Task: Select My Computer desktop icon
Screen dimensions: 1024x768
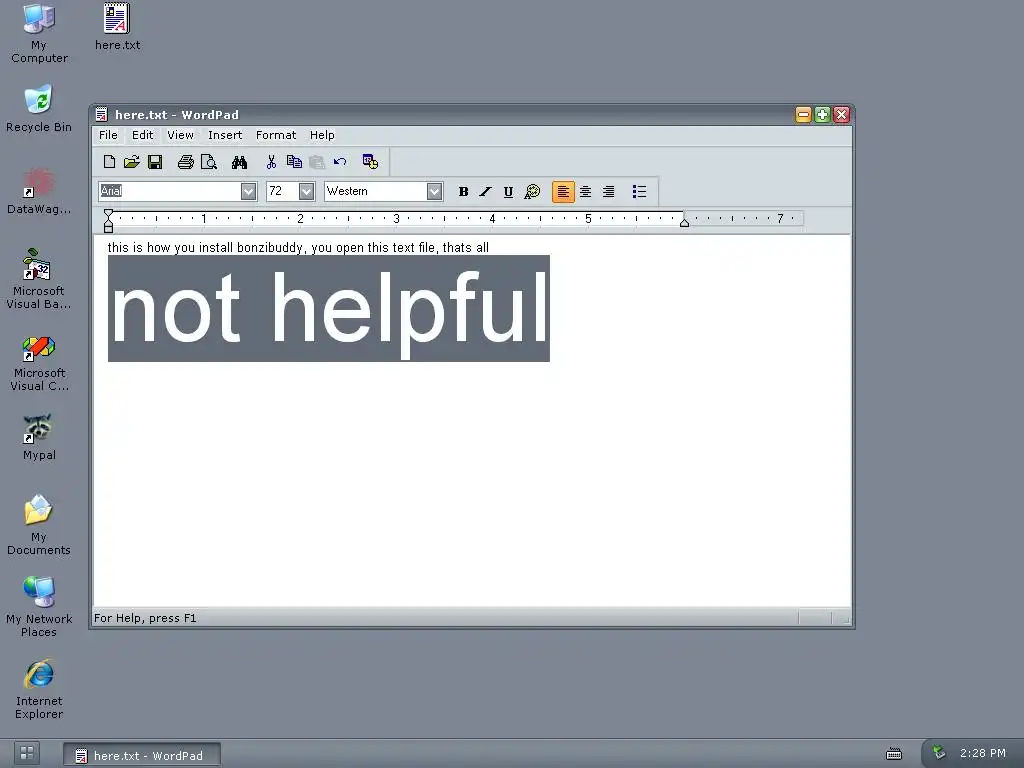Action: tap(39, 33)
